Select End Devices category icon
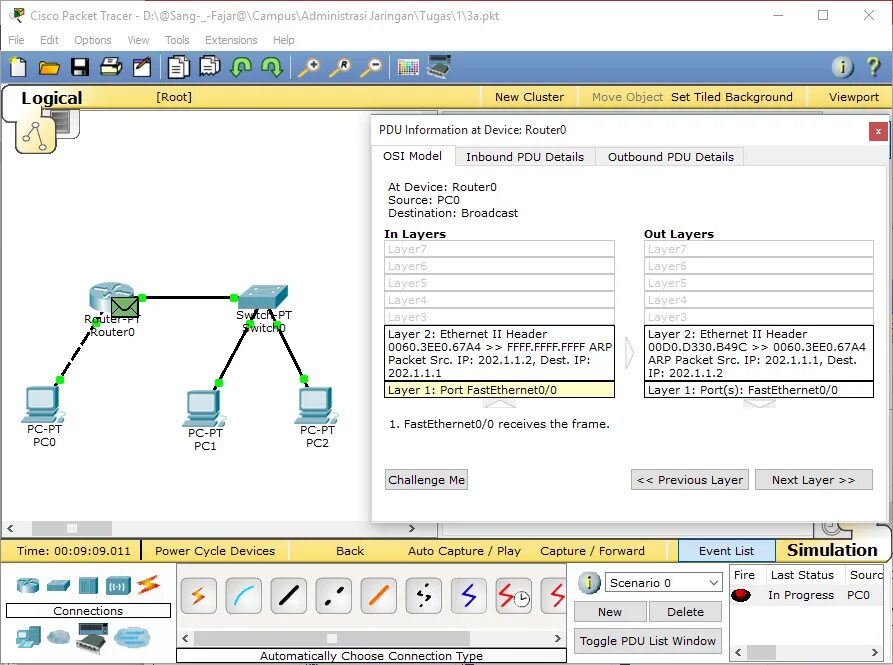Viewport: 893px width, 665px height. (x=28, y=637)
